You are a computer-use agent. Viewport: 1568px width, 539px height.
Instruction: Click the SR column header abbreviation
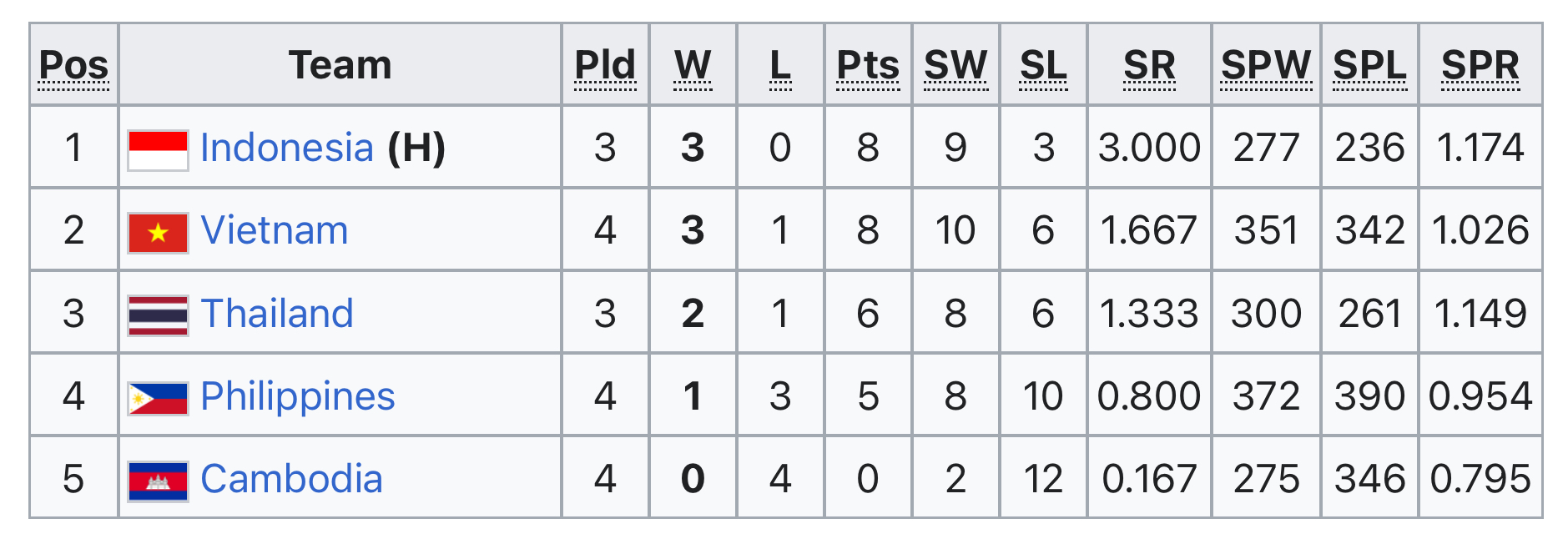(x=1149, y=65)
